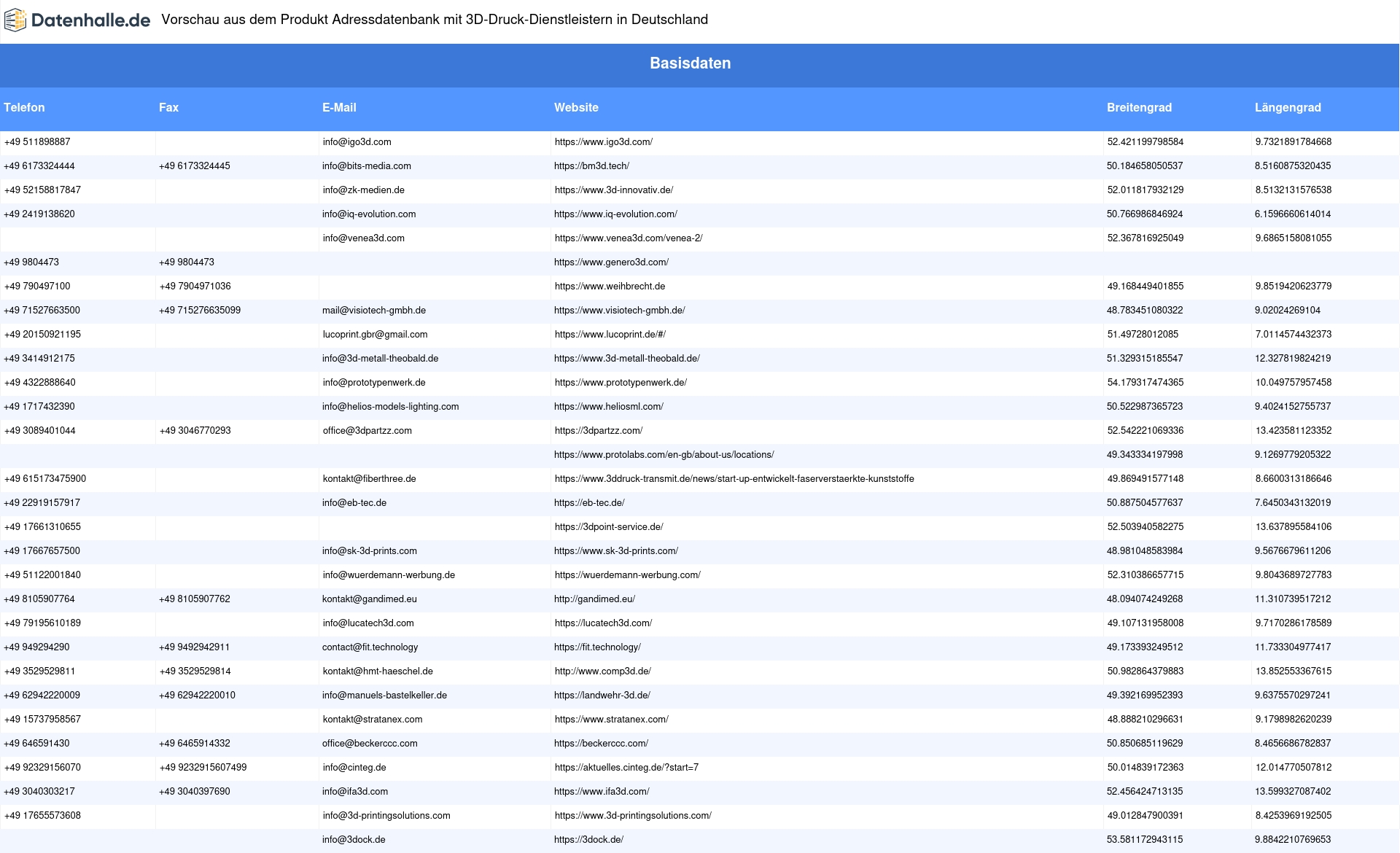This screenshot has height=853, width=1400.
Task: Open website https://3dpoint-service.de/
Action: (x=609, y=527)
